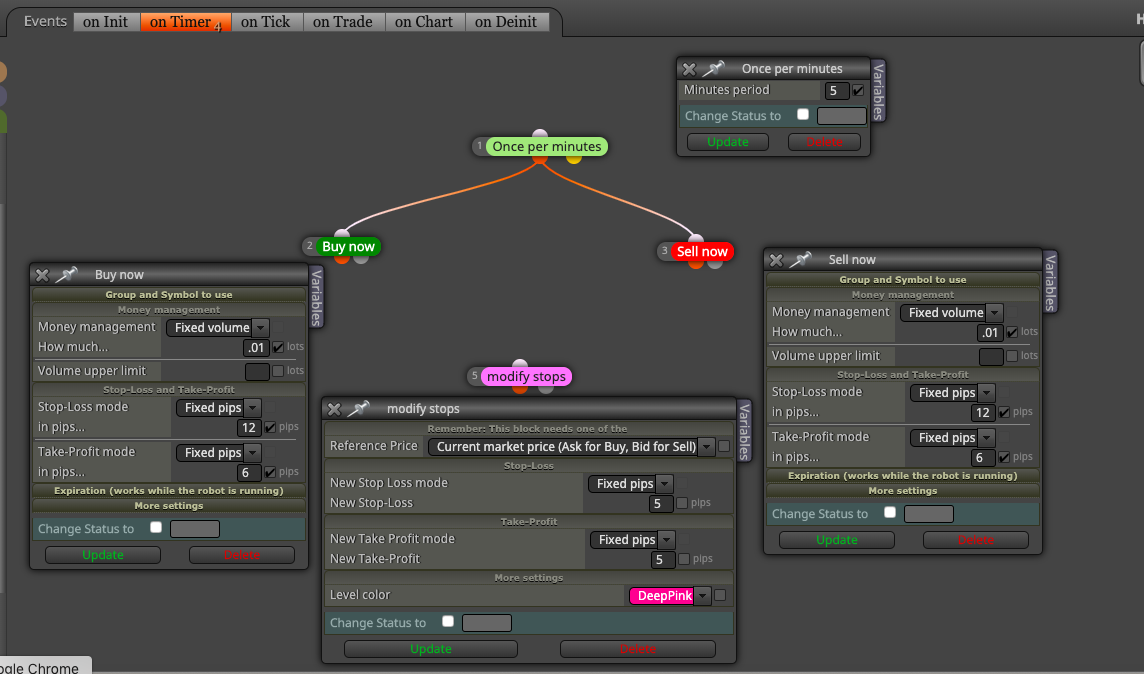1144x674 pixels.
Task: Open Stop-Loss mode dropdown in Buy now panel
Action: click(x=218, y=408)
